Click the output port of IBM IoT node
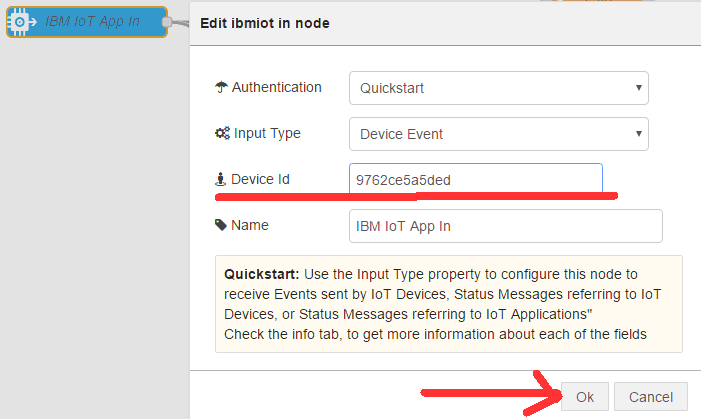 click(x=167, y=22)
